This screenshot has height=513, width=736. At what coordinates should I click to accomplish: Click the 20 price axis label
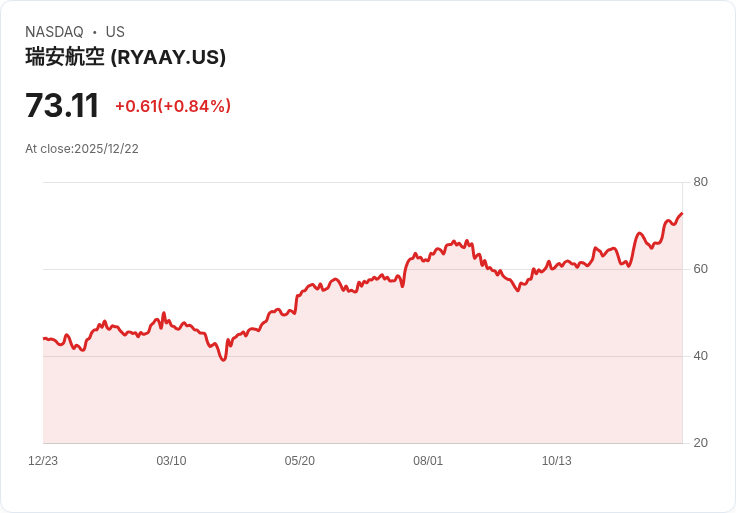pos(700,443)
